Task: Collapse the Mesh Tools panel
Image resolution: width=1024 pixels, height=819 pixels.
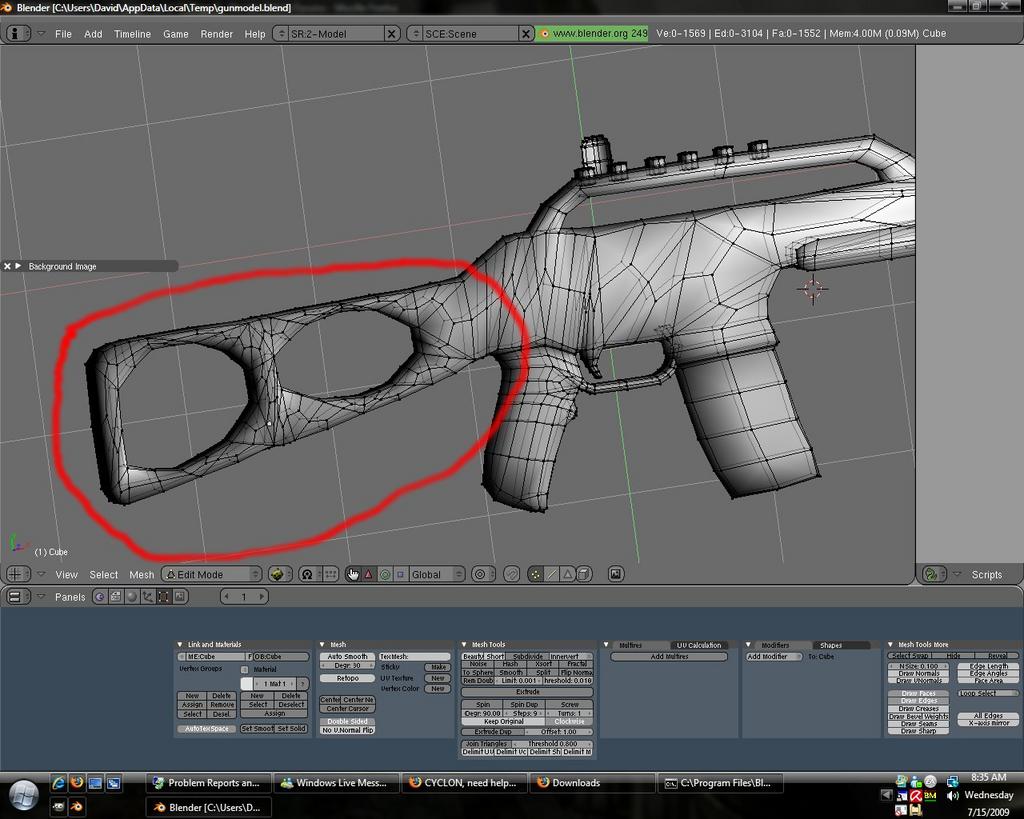Action: coord(464,645)
